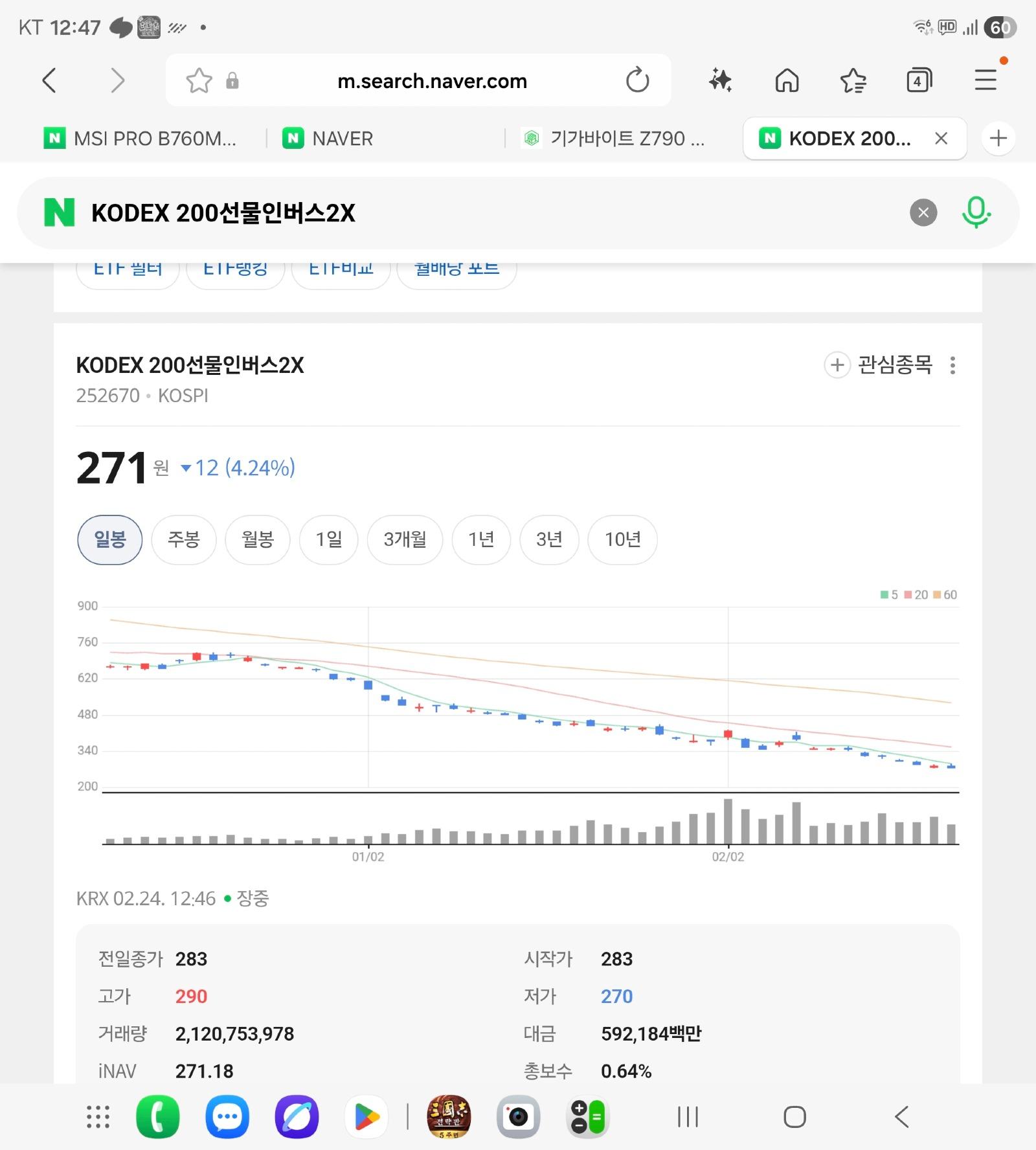Open the tab manager showing 4 tabs
1036x1150 pixels.
click(x=919, y=80)
